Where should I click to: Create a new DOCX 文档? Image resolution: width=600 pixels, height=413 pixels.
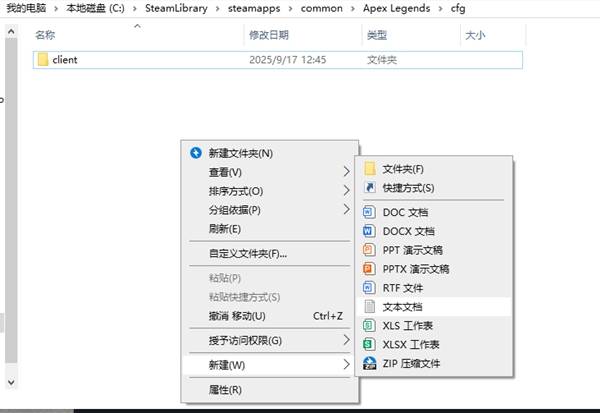click(x=434, y=231)
